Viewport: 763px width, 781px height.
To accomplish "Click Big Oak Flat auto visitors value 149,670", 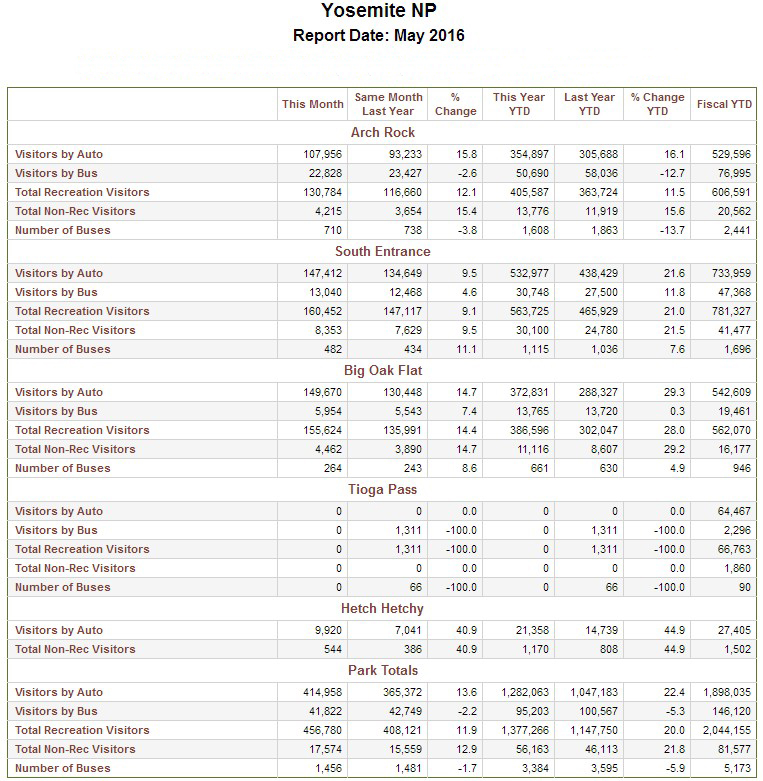I will [322, 392].
